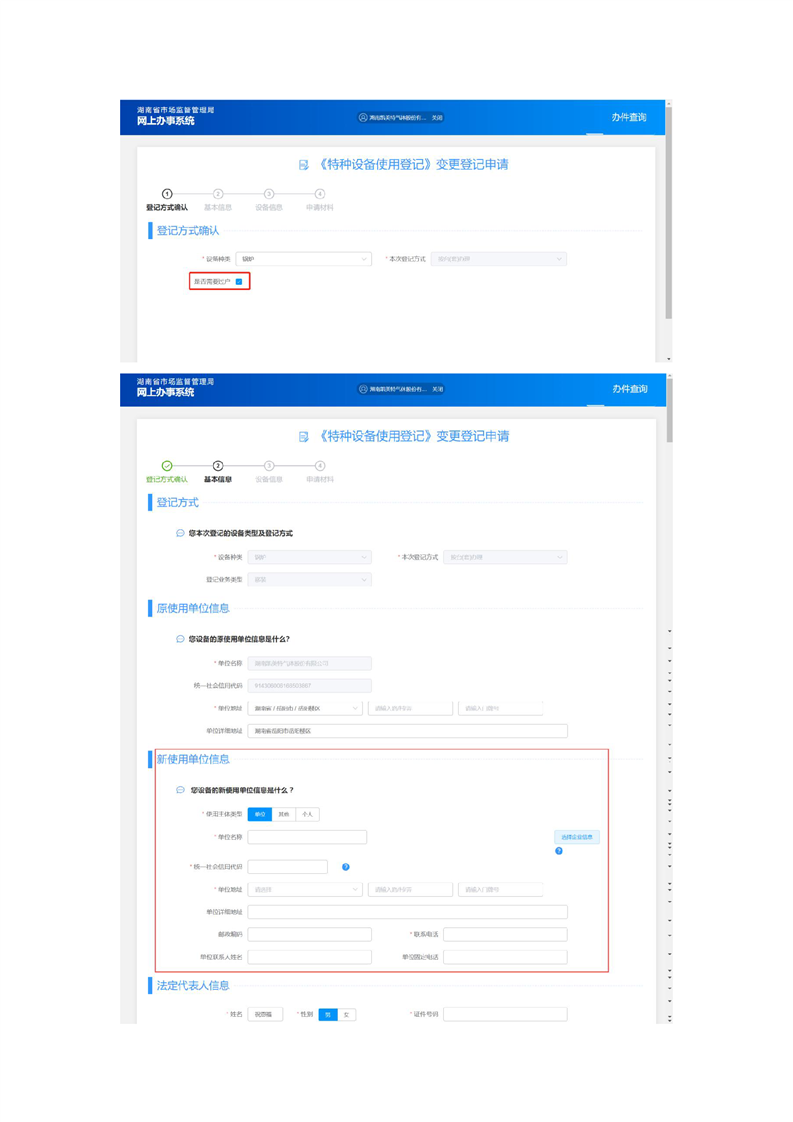Click the step 4 申请材料 circle in upper form
793x1122 pixels.
(320, 194)
